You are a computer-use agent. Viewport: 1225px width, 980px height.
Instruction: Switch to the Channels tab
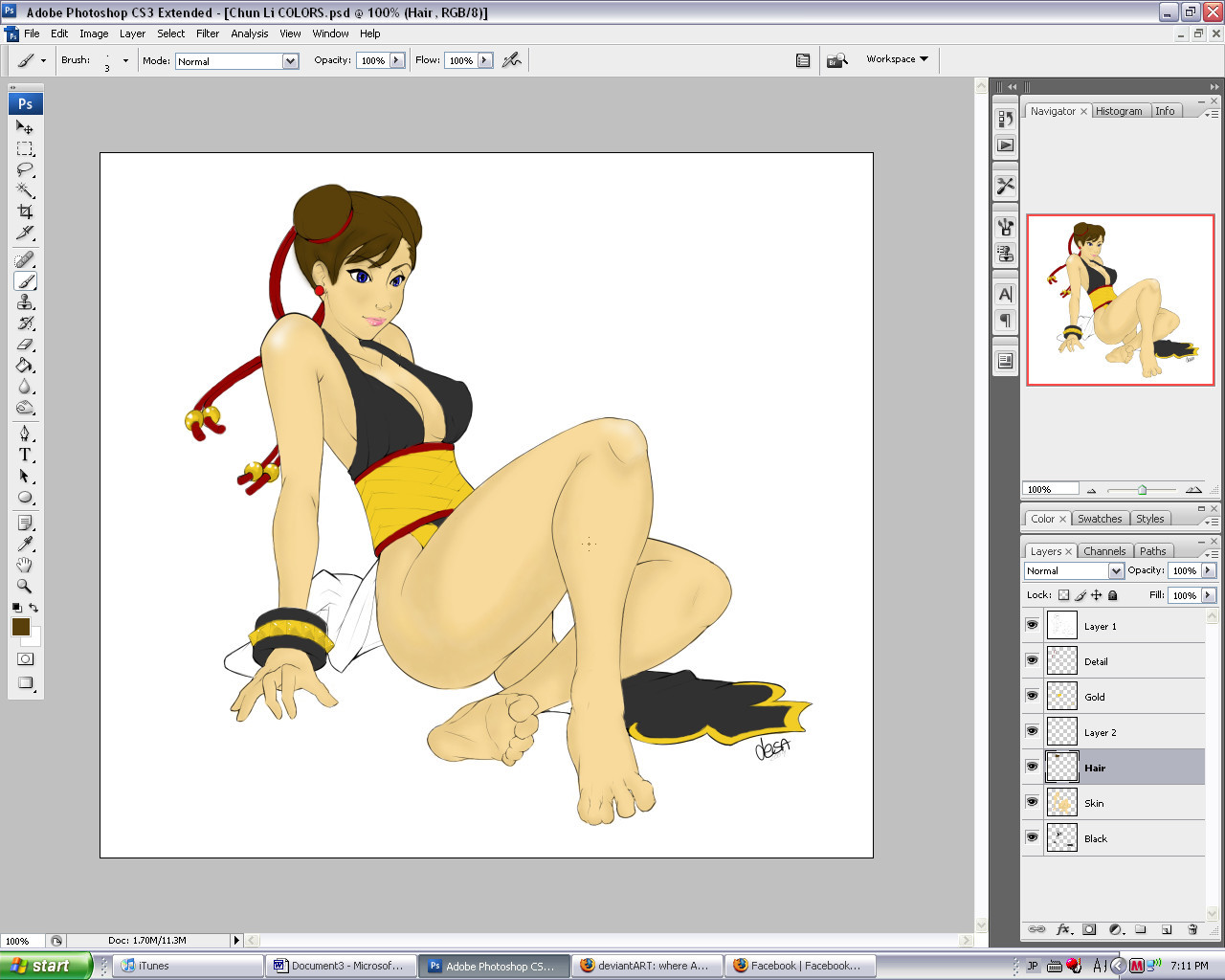coord(1104,551)
